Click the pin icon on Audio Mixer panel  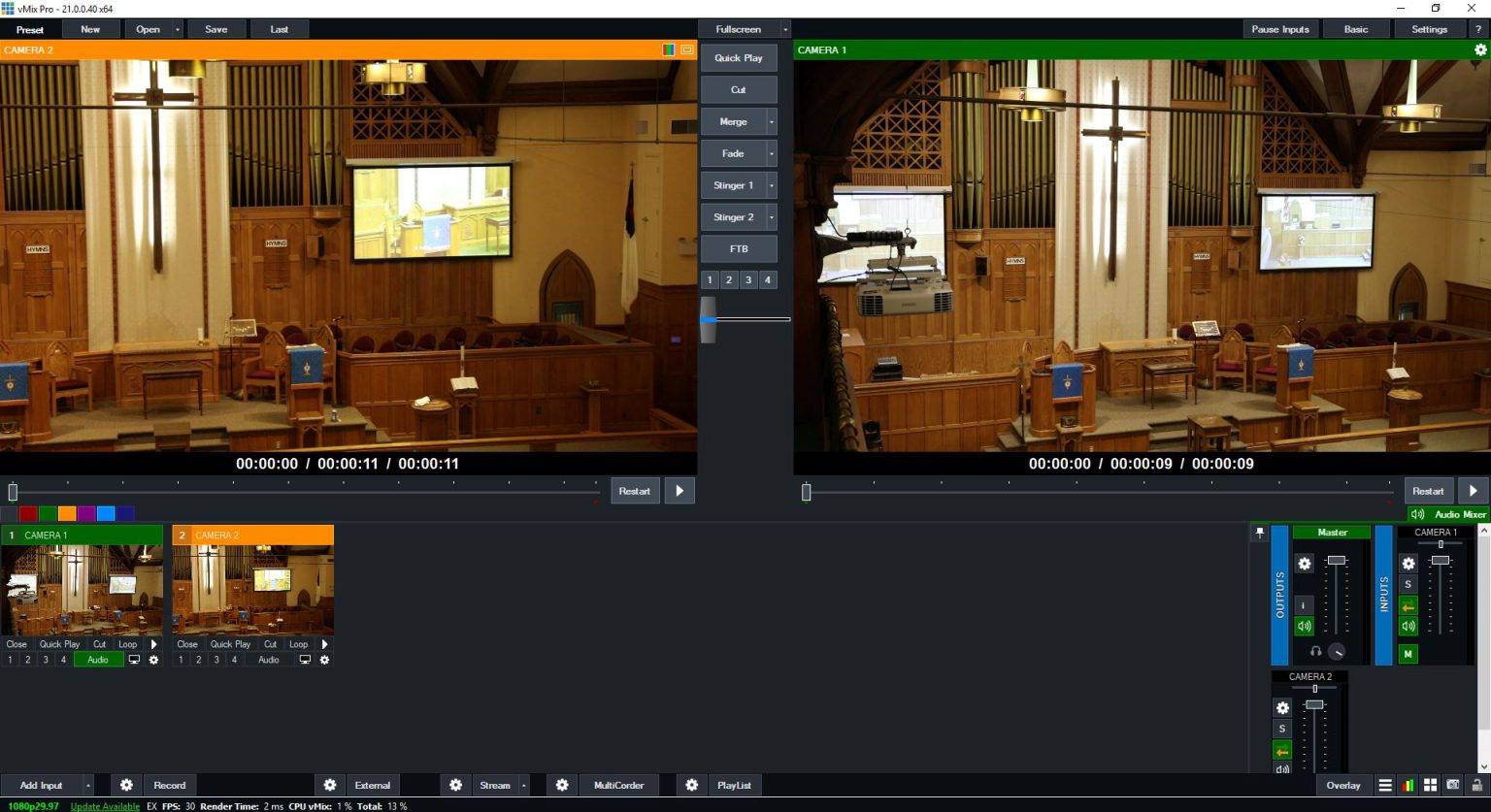tap(1260, 532)
